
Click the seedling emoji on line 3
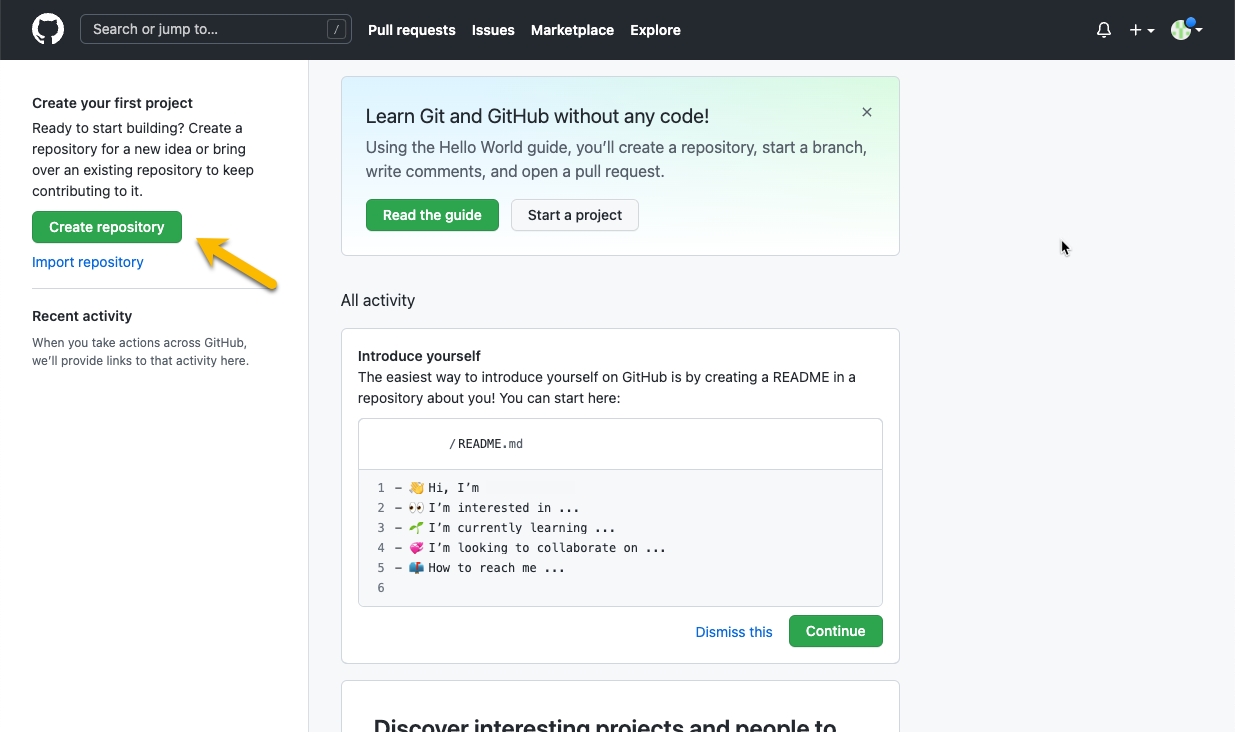(x=417, y=528)
